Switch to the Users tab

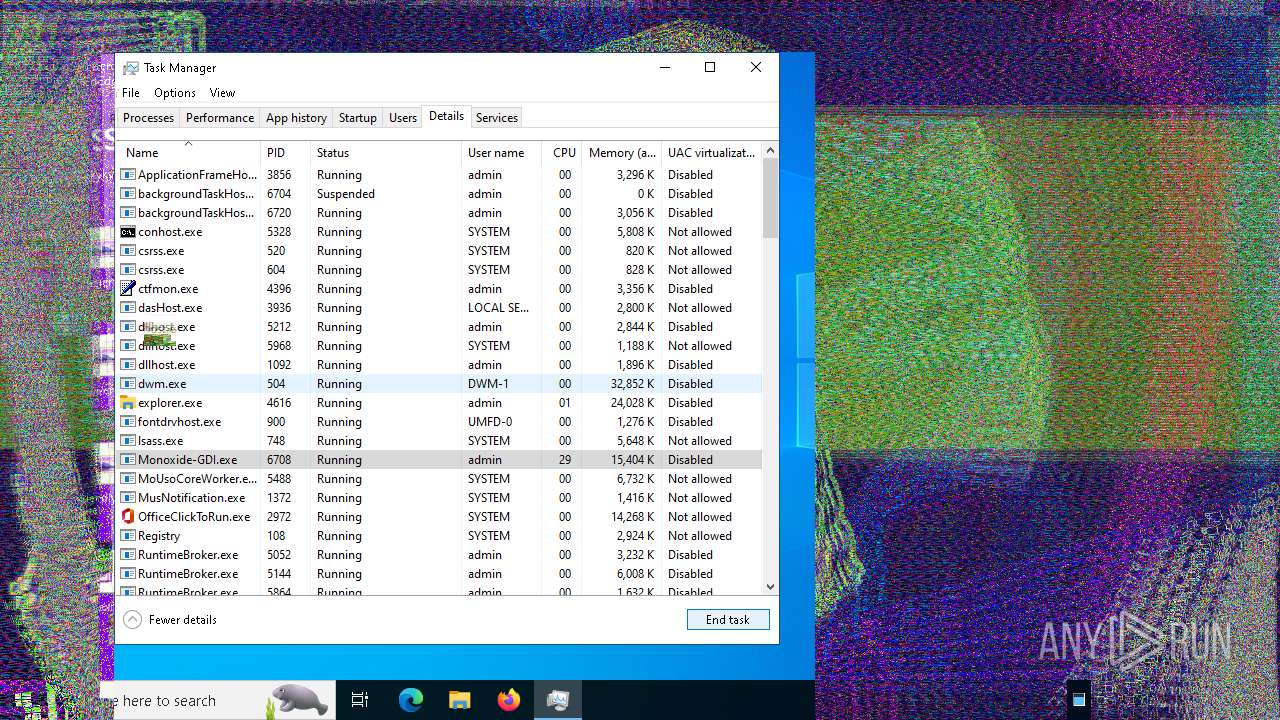(x=403, y=118)
